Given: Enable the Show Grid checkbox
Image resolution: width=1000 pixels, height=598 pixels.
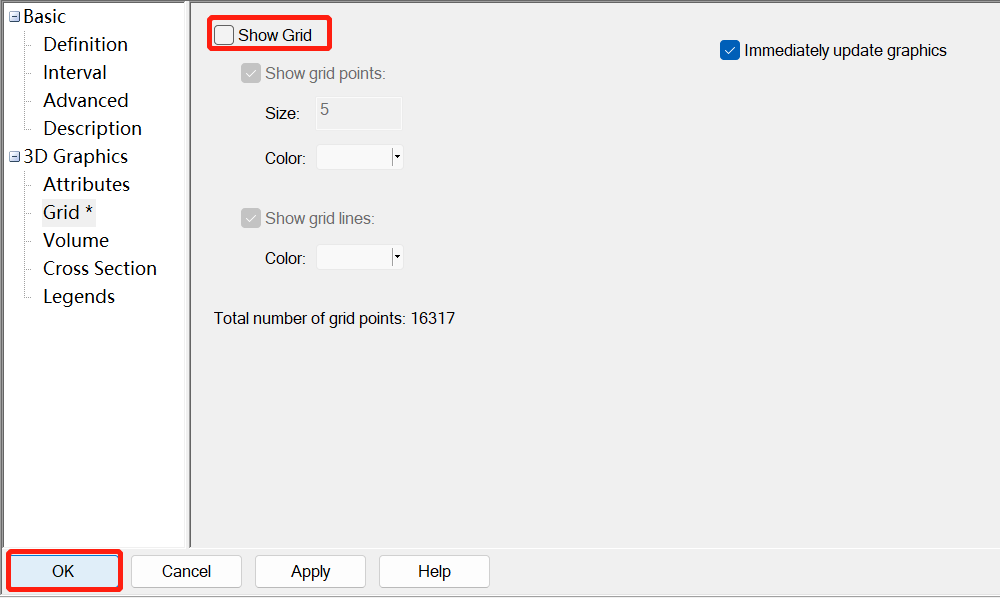Looking at the screenshot, I should pos(225,33).
